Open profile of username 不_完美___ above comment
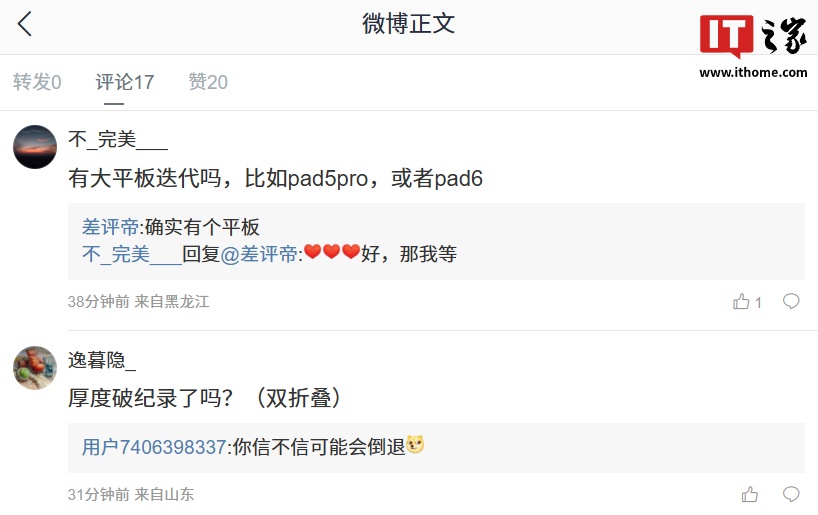The height and width of the screenshot is (515, 818). tap(118, 139)
